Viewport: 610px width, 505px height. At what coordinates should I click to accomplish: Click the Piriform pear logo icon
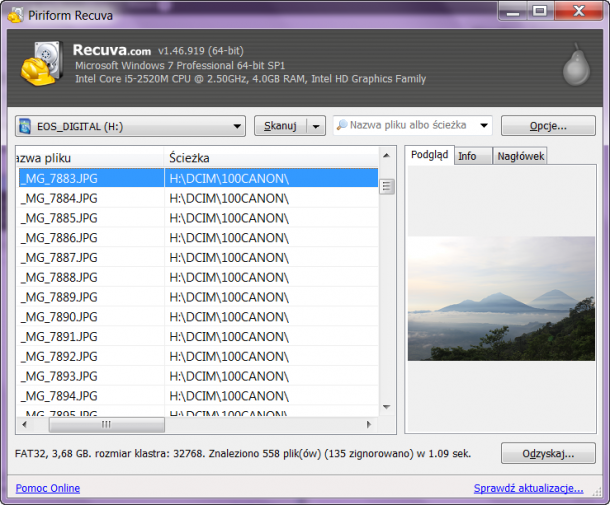coord(576,65)
